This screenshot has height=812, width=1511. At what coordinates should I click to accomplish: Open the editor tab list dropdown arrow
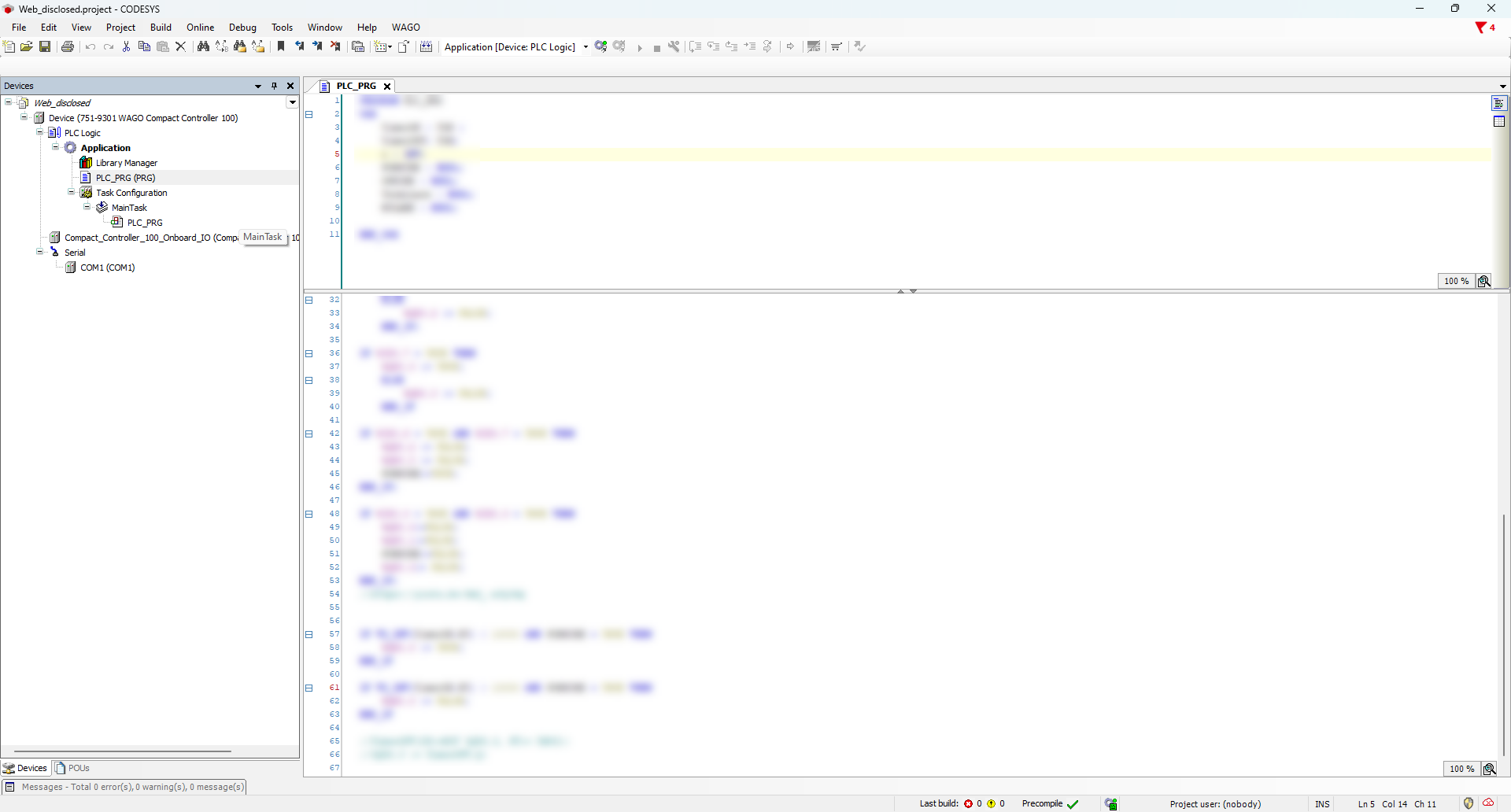(x=1503, y=87)
